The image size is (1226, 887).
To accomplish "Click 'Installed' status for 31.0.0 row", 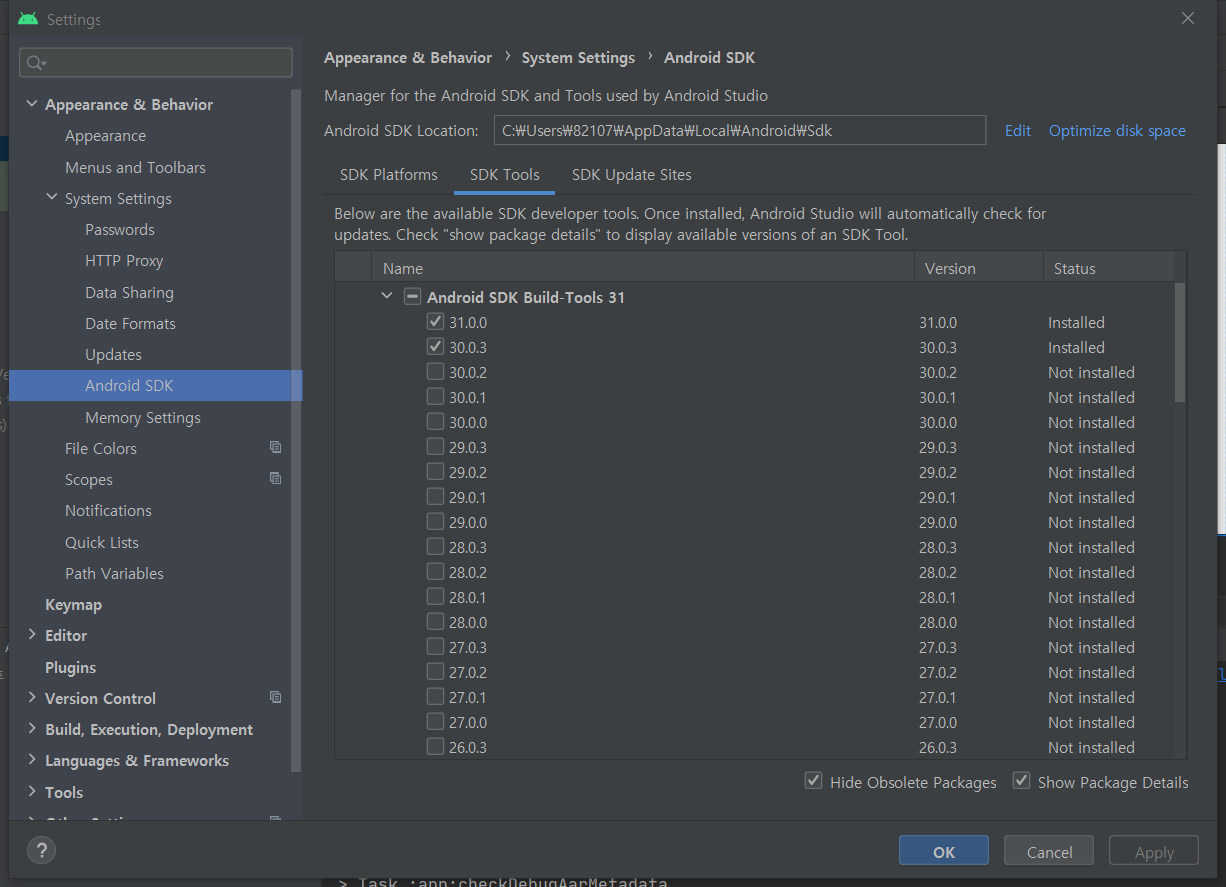I will tap(1076, 322).
